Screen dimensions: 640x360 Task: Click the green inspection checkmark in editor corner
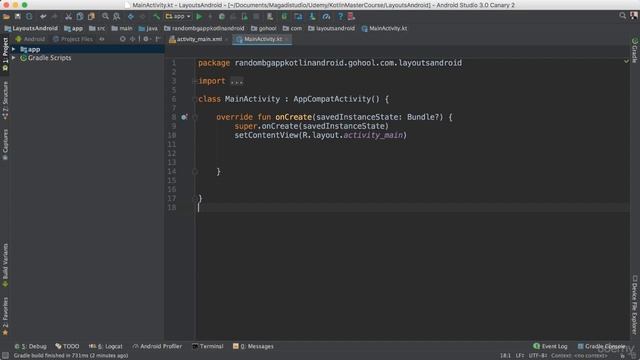coord(627,62)
